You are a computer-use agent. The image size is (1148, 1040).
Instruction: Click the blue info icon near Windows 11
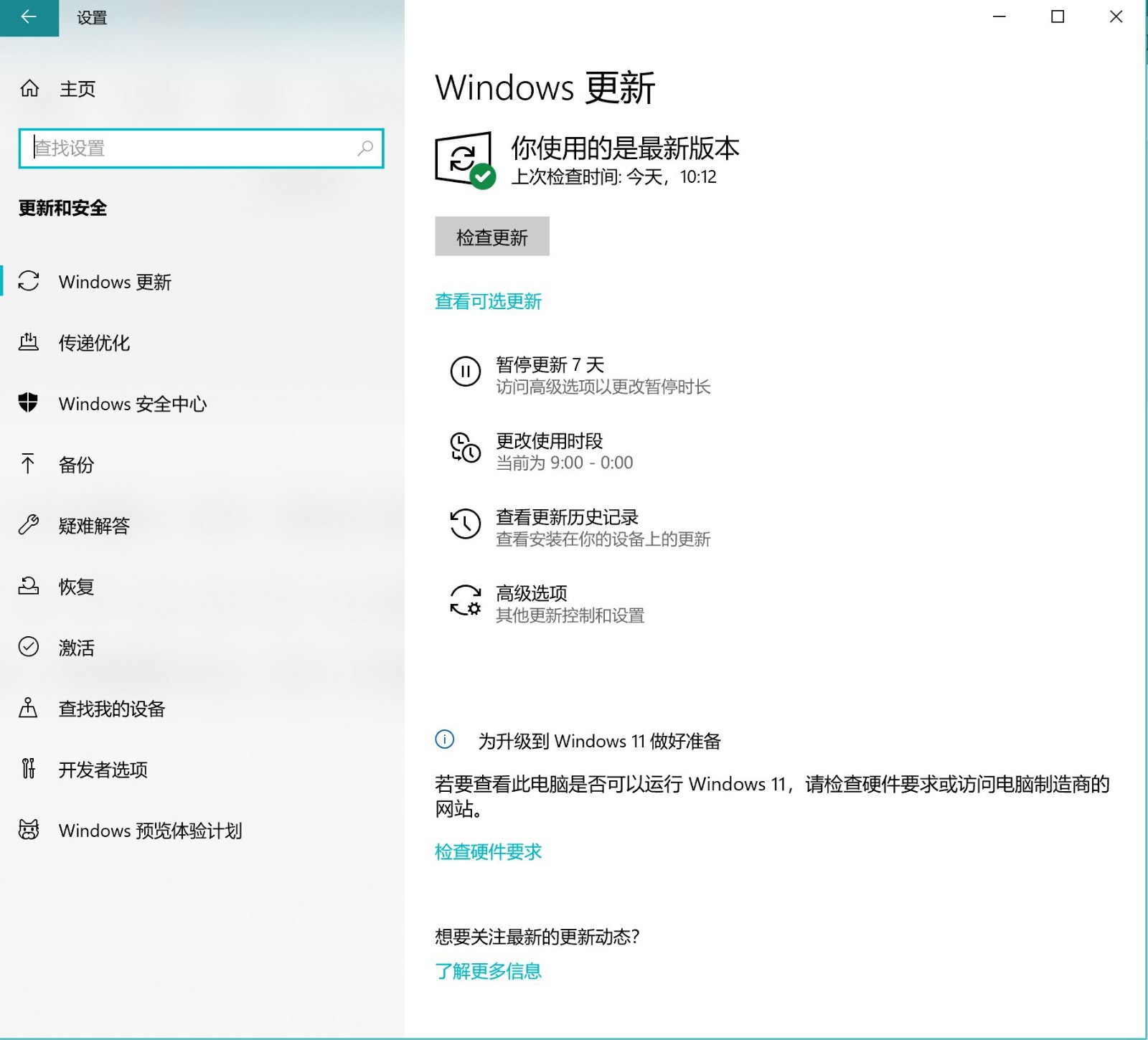pyautogui.click(x=445, y=739)
